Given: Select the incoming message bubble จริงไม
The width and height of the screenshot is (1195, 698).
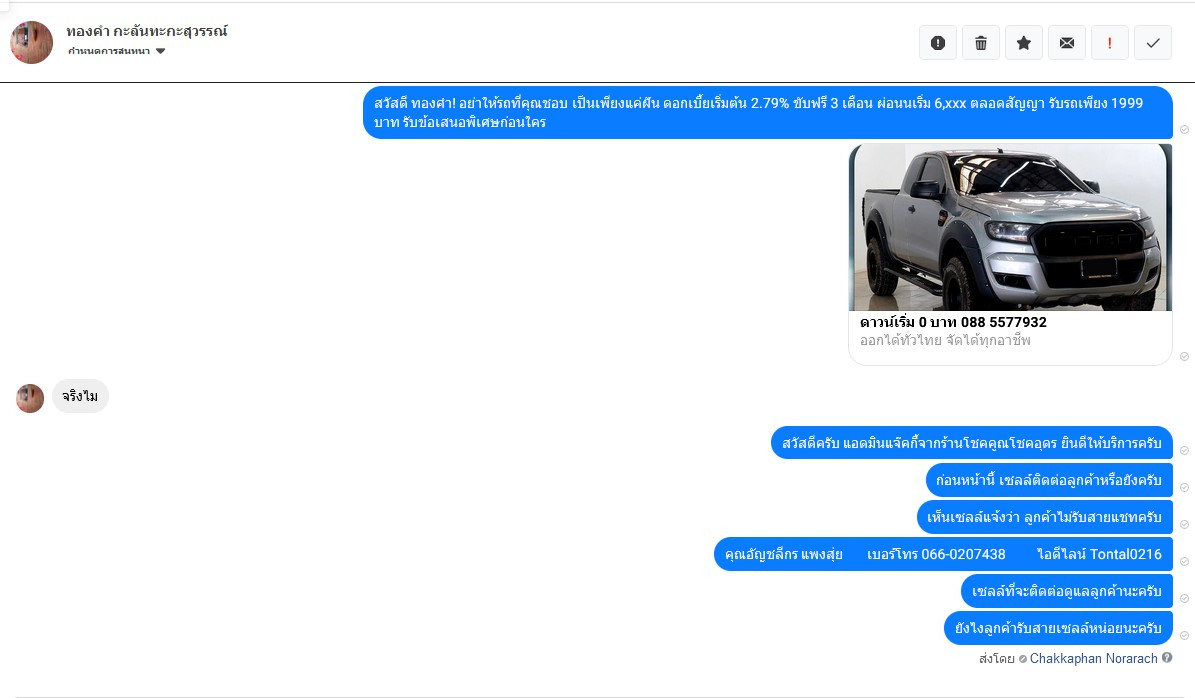Looking at the screenshot, I should (80, 396).
